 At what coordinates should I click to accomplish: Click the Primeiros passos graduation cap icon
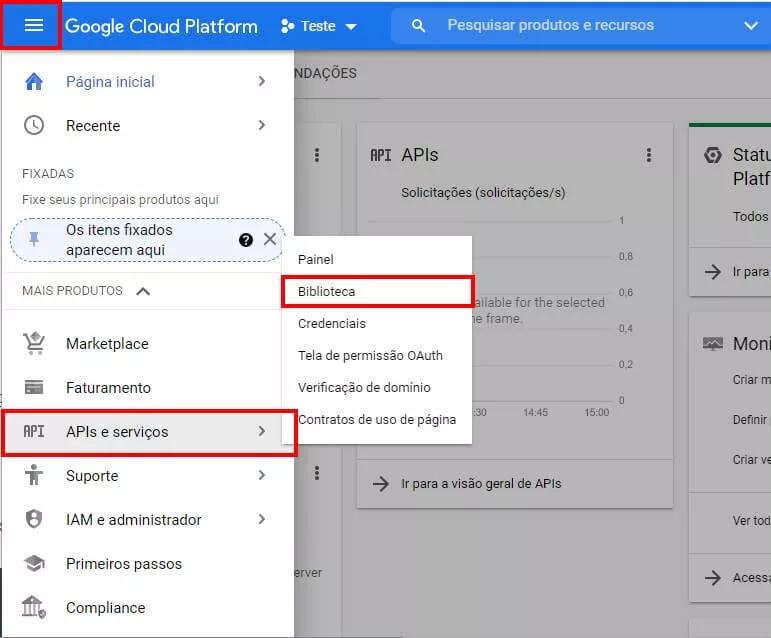click(34, 563)
